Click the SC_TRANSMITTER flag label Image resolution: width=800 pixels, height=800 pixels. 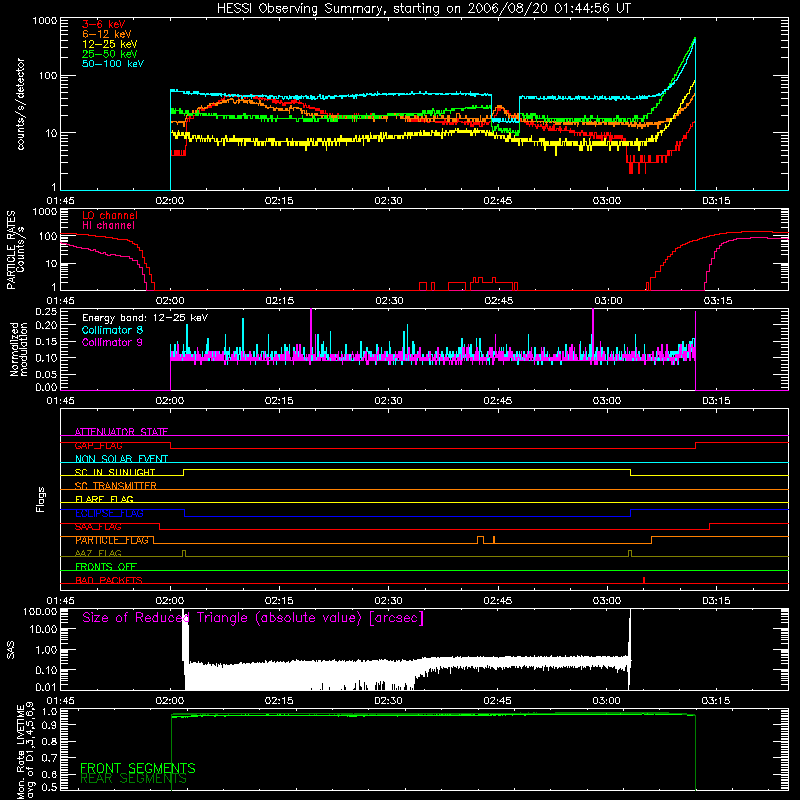pyautogui.click(x=116, y=486)
